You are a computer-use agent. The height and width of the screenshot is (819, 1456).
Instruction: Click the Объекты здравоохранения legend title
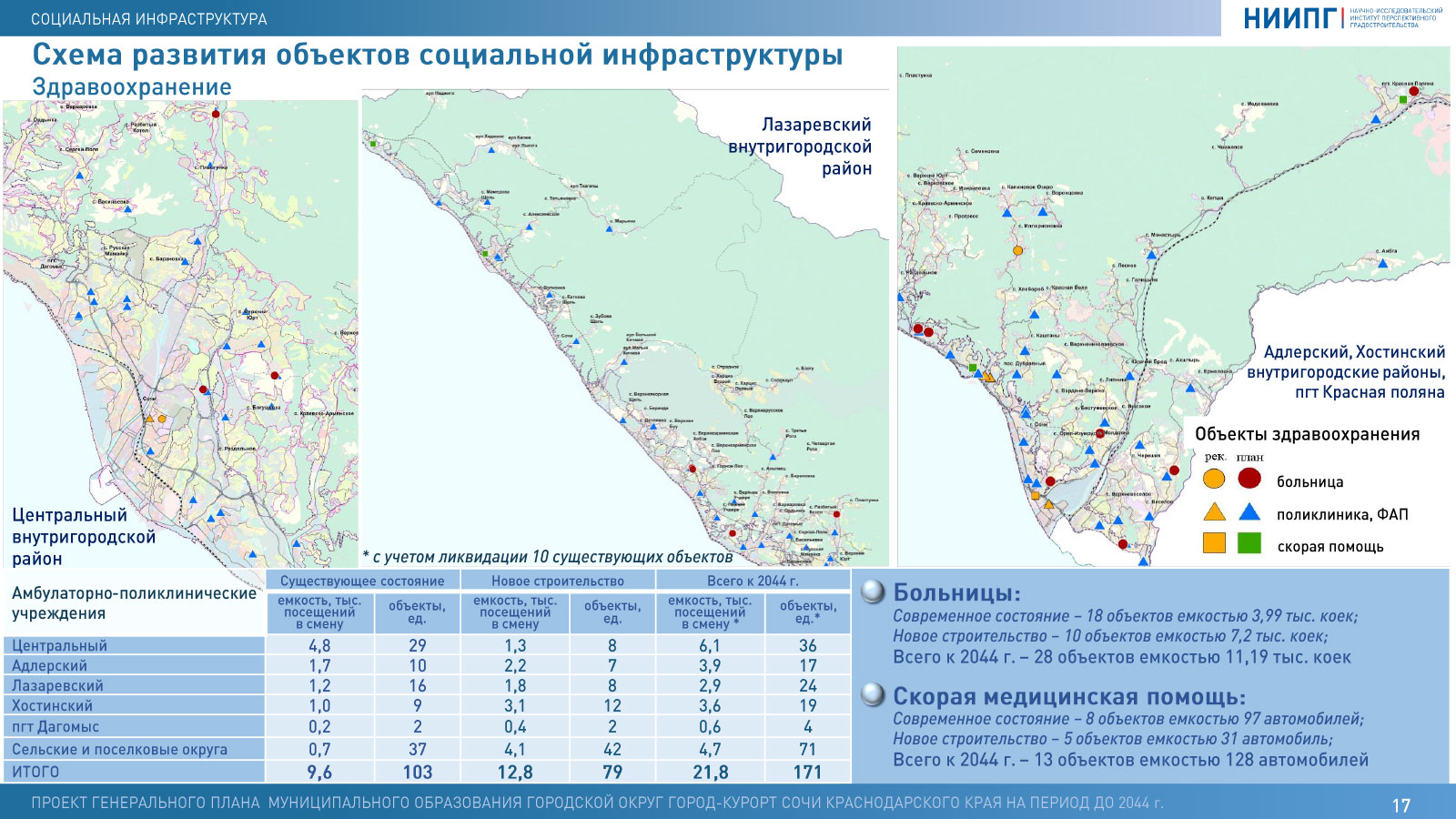1307,435
